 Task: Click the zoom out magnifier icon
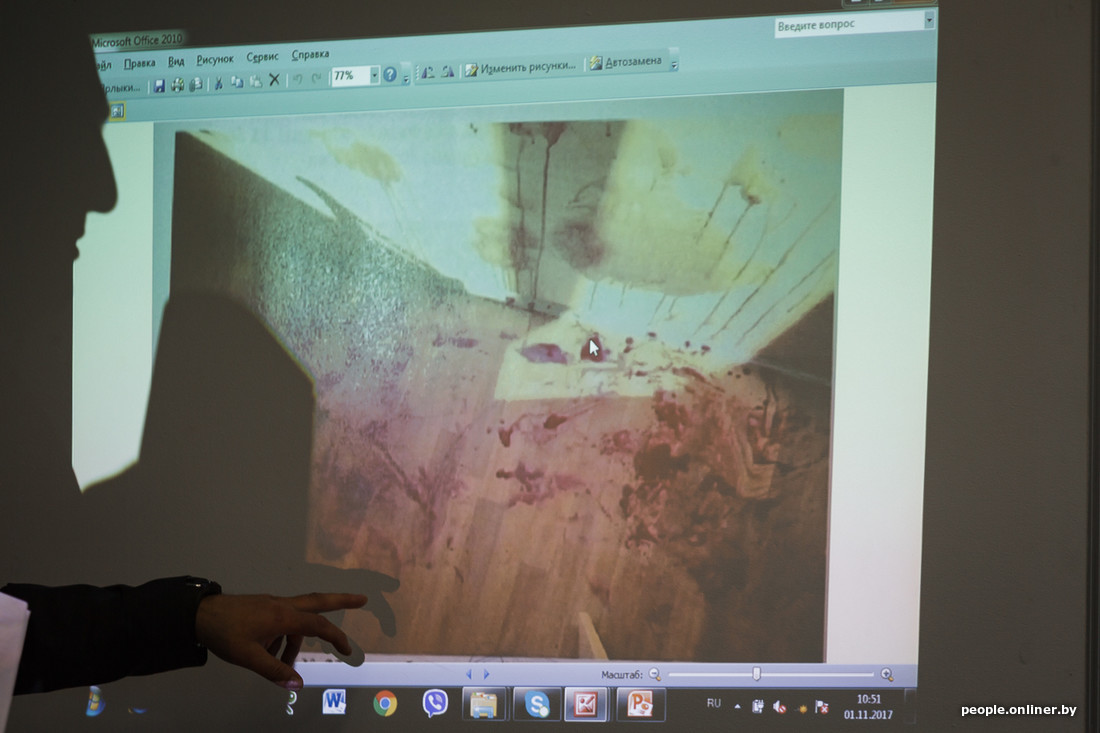(655, 674)
